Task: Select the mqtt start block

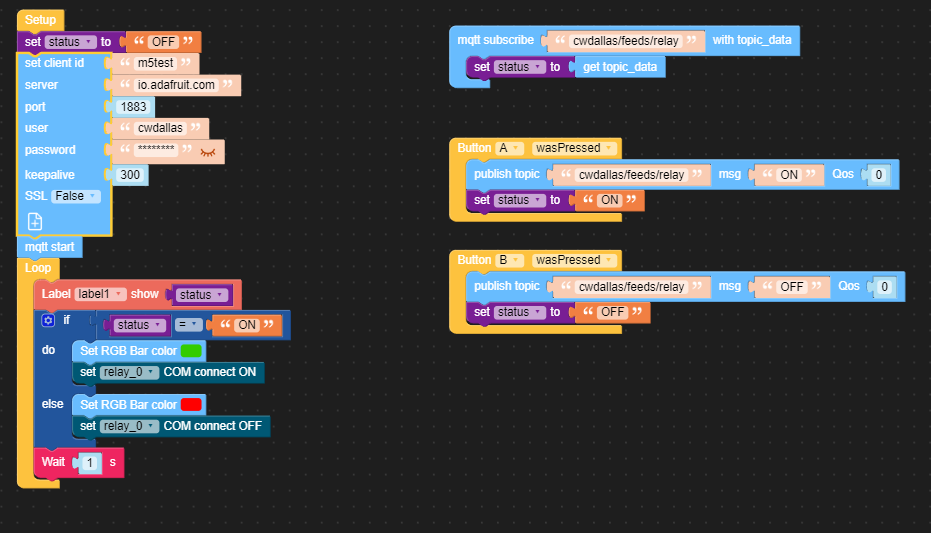Action: pos(49,246)
